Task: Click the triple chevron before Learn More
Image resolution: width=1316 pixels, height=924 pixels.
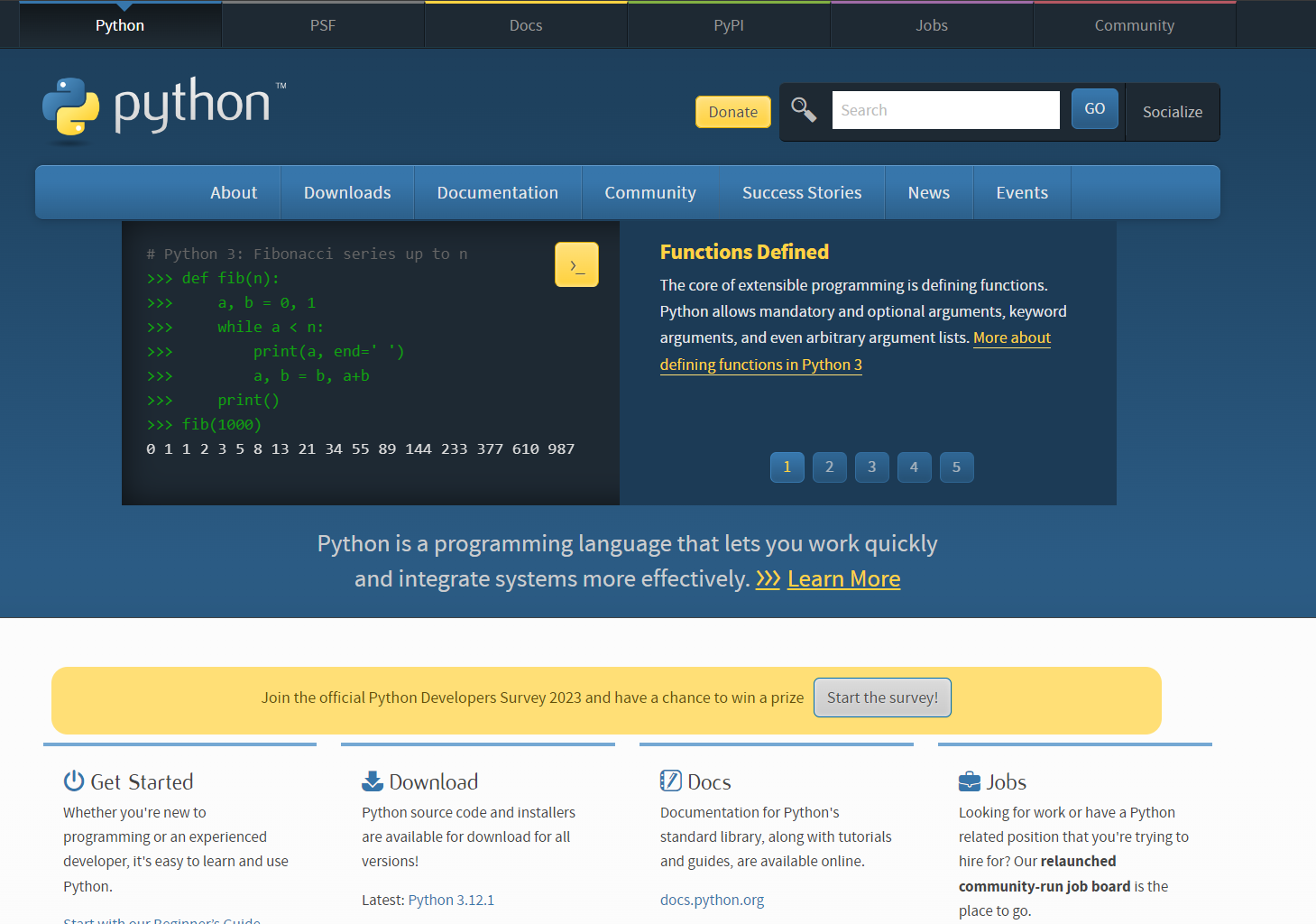Action: [768, 578]
